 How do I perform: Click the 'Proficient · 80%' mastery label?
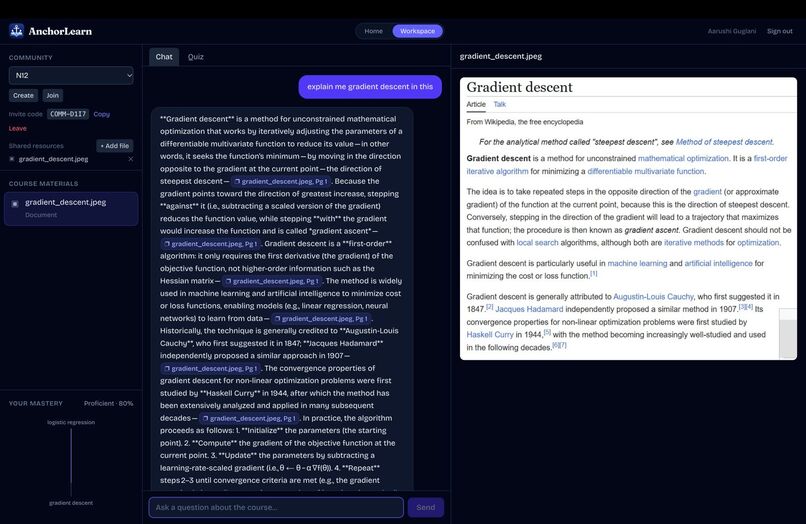[x=108, y=403]
